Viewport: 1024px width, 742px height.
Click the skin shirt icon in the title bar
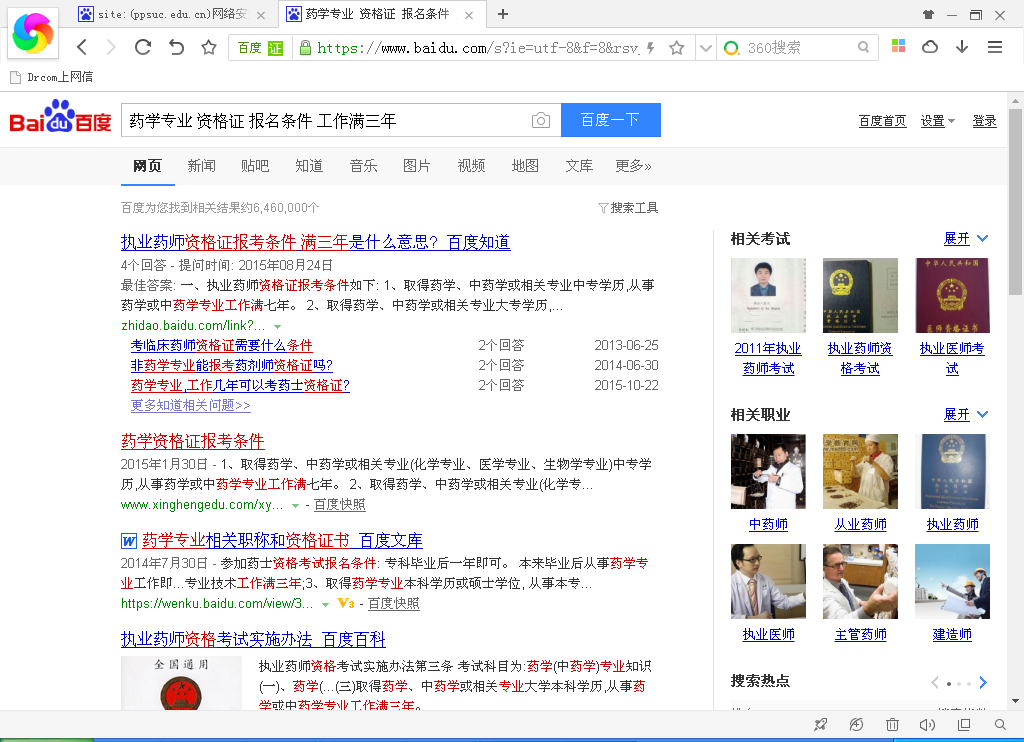coord(928,14)
